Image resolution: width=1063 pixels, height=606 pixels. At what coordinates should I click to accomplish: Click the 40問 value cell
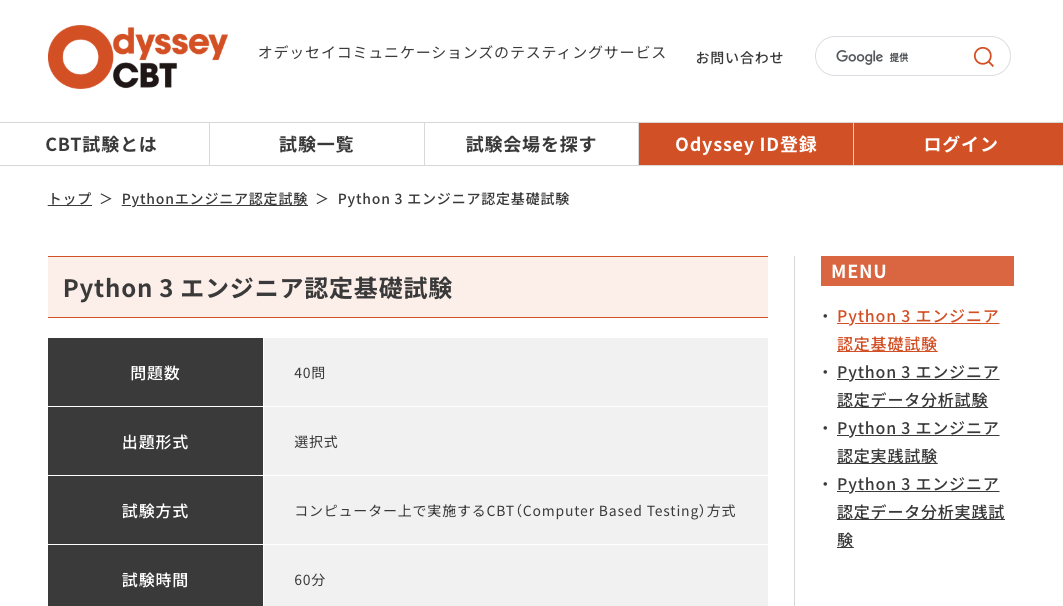click(515, 372)
